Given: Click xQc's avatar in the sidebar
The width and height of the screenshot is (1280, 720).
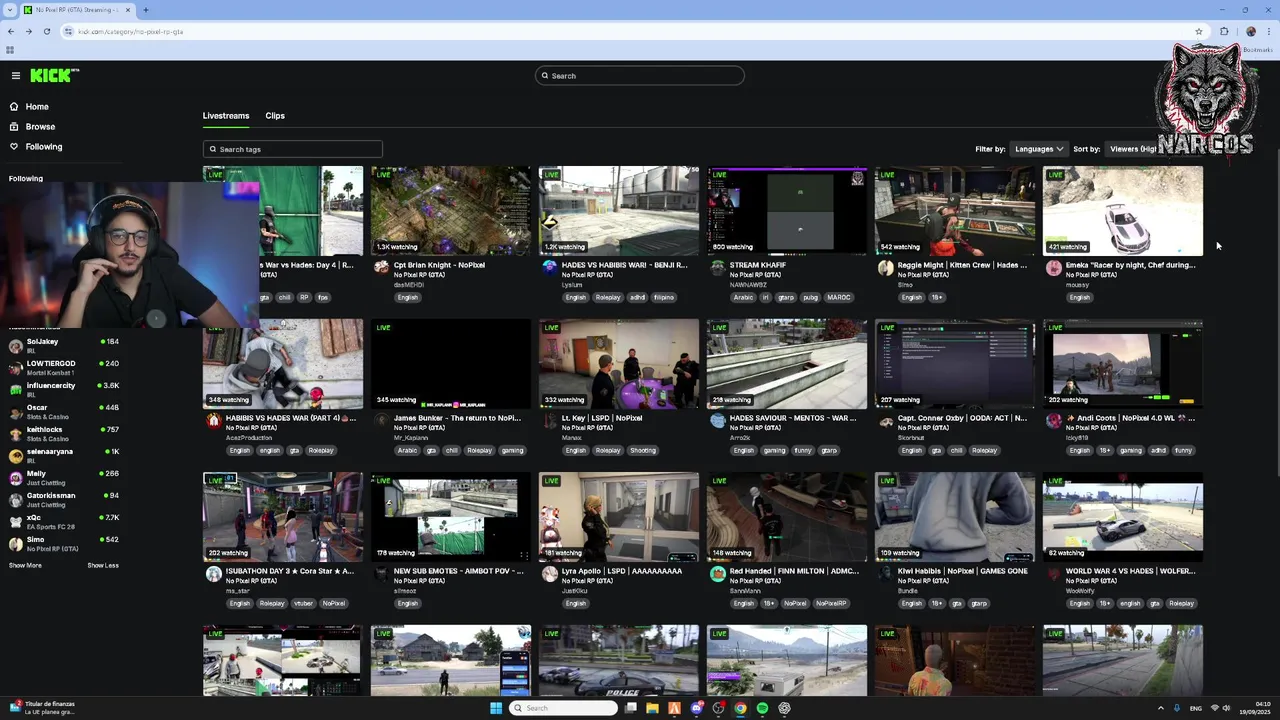Looking at the screenshot, I should [x=15, y=522].
